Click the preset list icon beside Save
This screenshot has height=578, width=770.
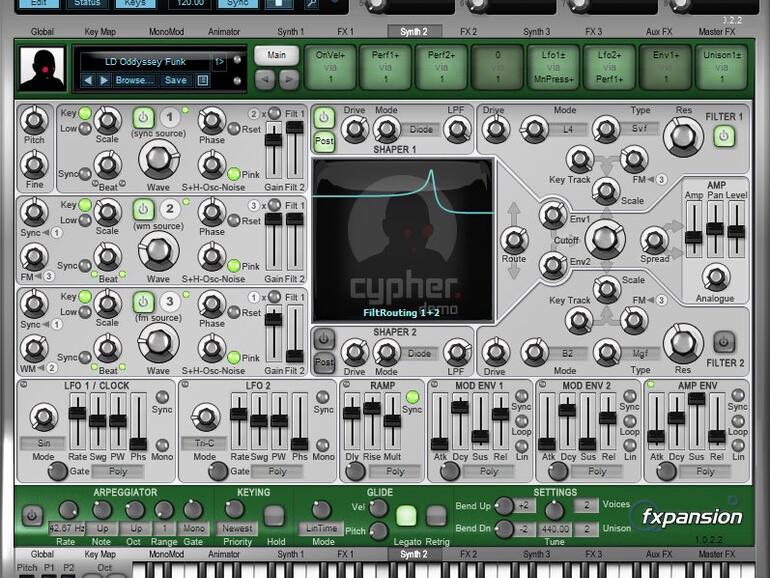[203, 80]
